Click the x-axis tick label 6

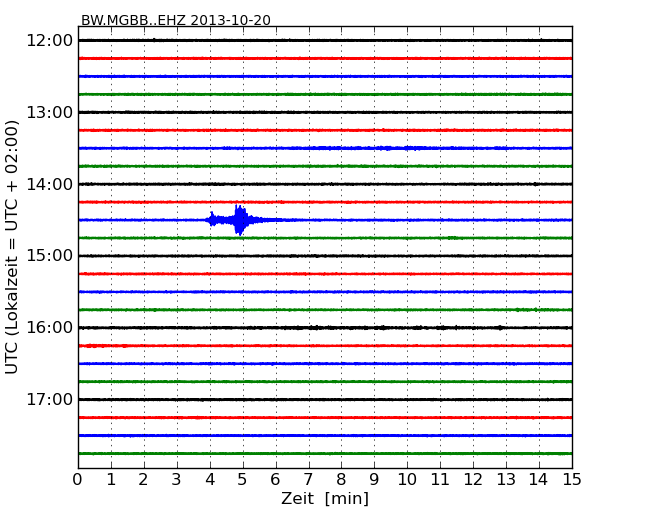tap(276, 480)
